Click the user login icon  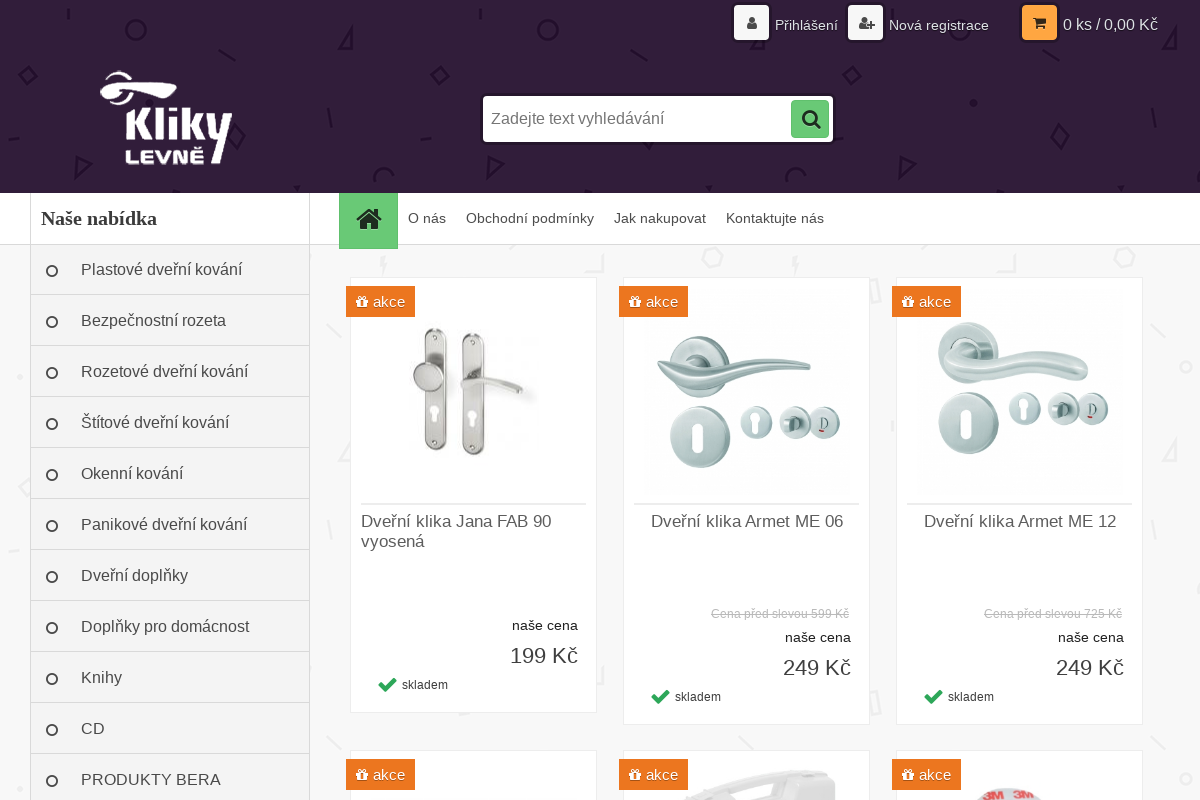coord(751,23)
